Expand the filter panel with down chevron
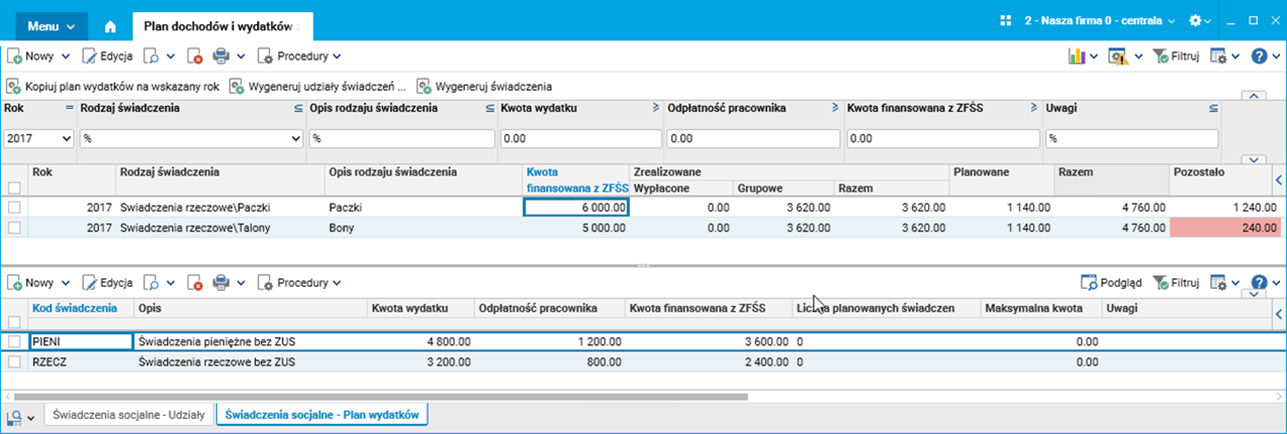Viewport: 1287px width, 434px height. pyautogui.click(x=1253, y=159)
